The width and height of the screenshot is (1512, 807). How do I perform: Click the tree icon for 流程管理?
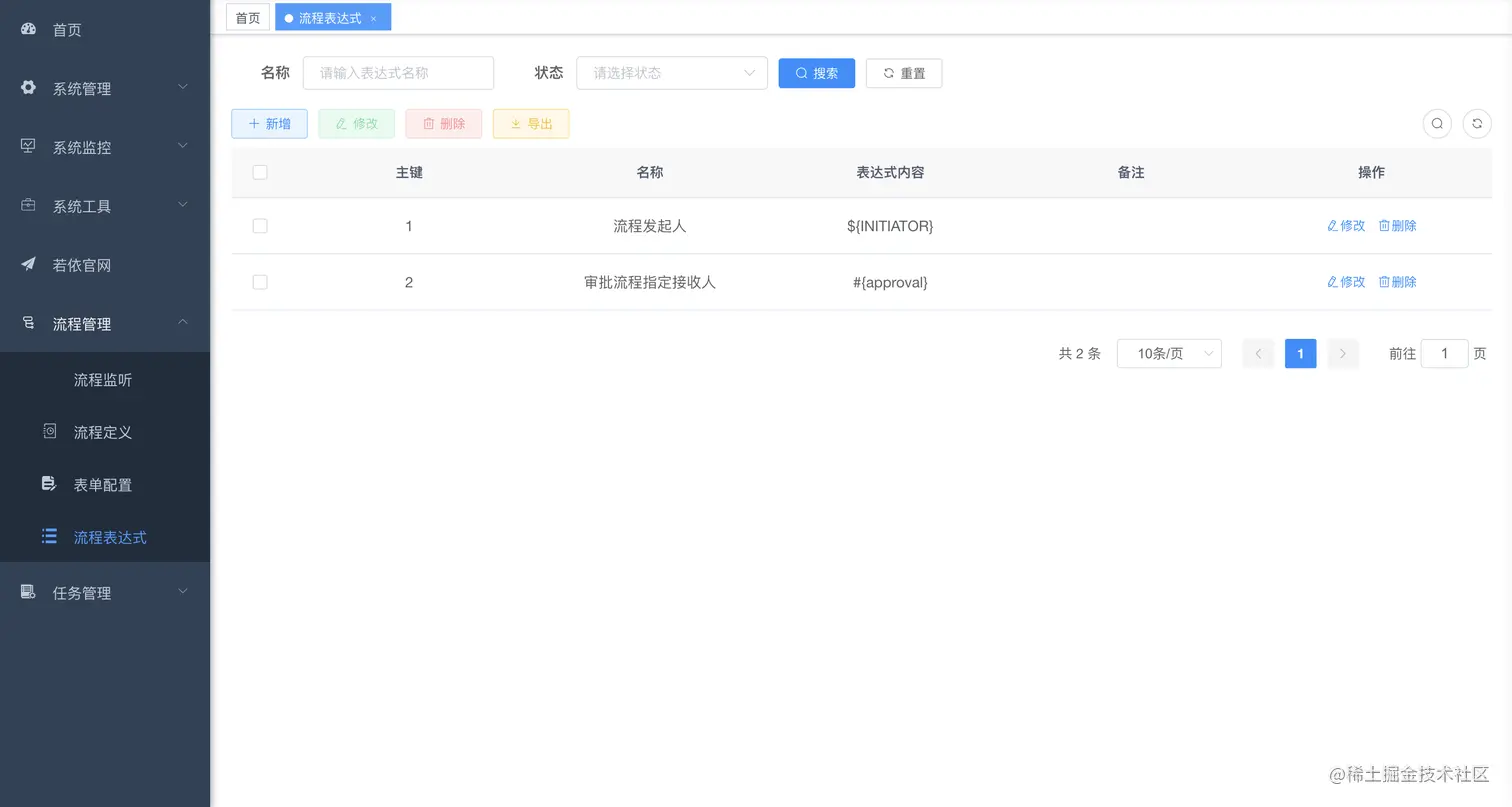(28, 323)
